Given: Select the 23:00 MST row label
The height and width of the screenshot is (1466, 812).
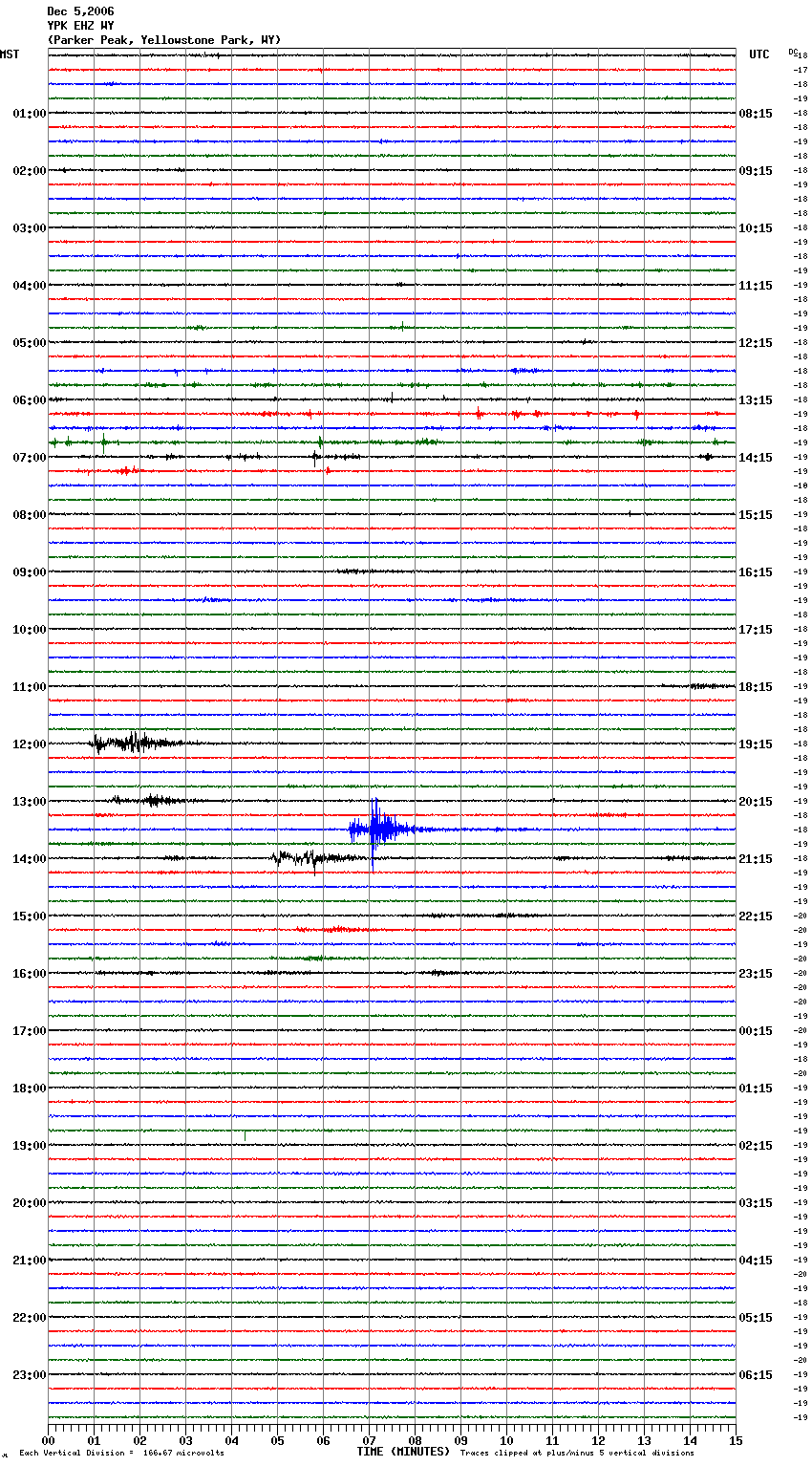Looking at the screenshot, I should 30,1375.
